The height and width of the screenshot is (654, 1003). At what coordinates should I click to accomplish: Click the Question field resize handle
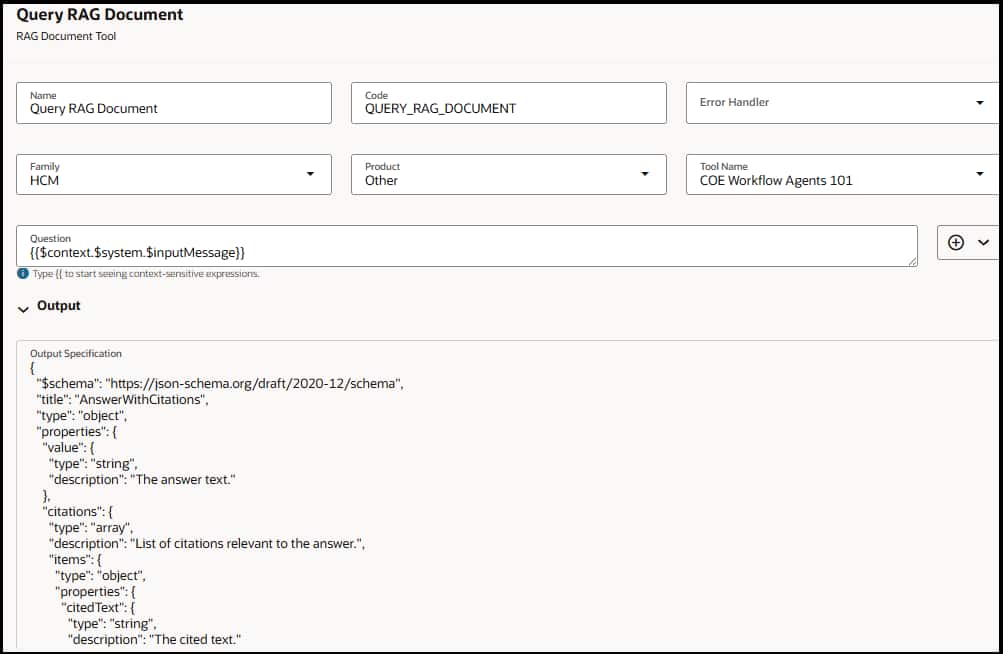[x=912, y=261]
